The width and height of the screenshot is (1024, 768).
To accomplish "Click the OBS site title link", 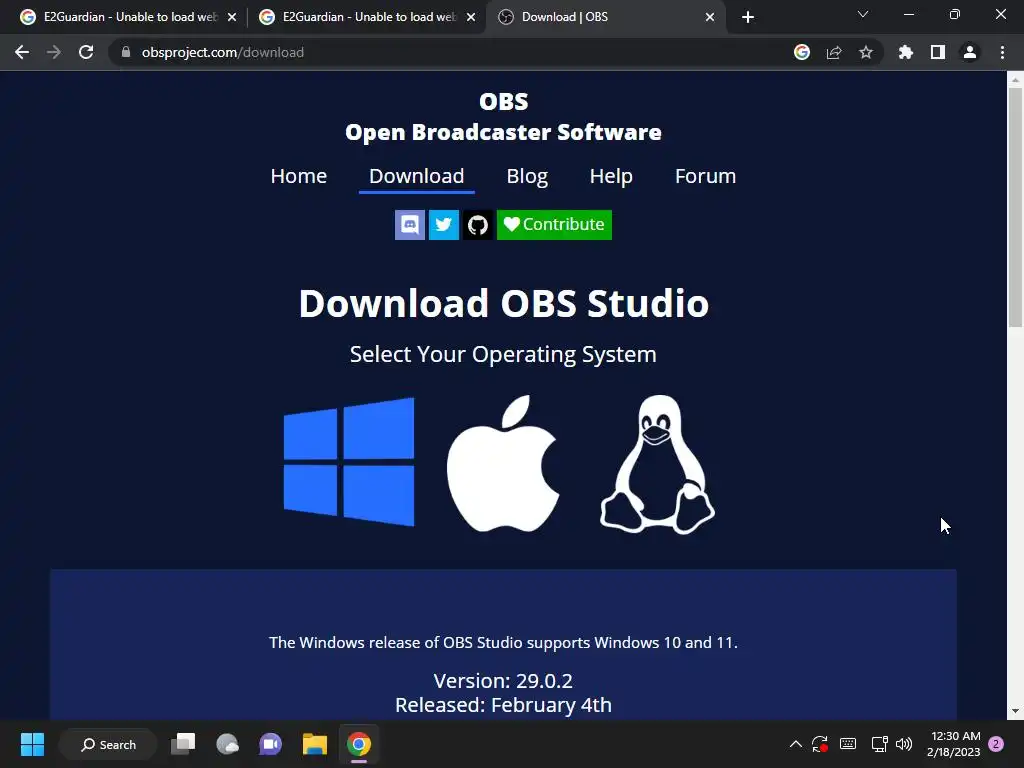I will pos(504,101).
